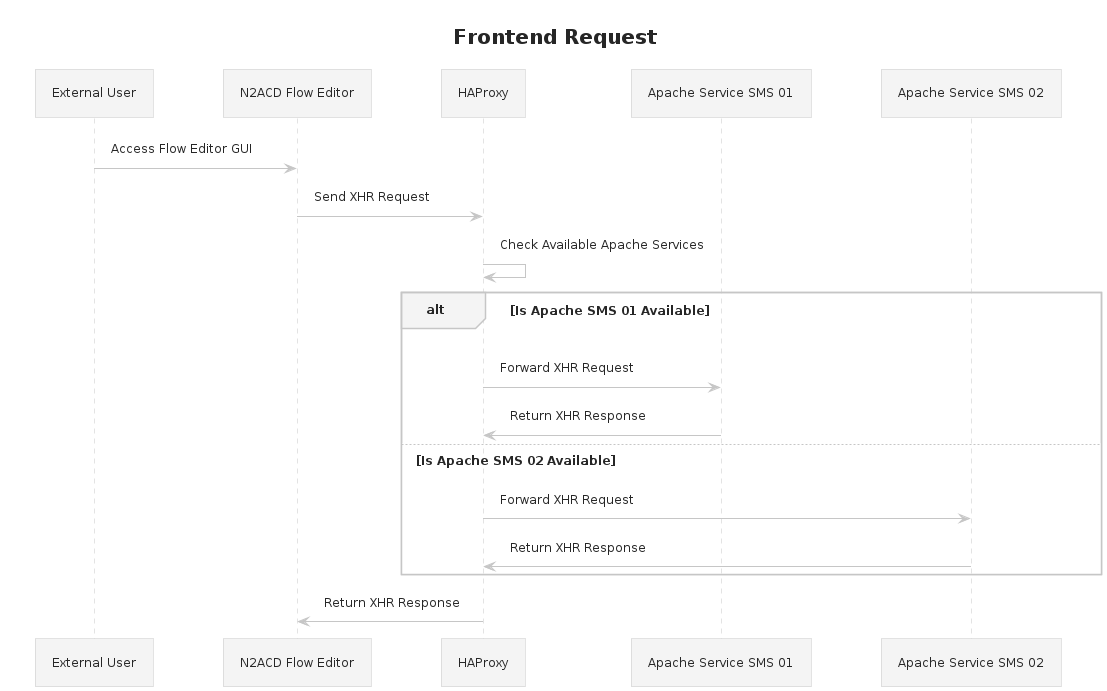
Task: Click the Is Apache SMS 01 Available condition
Action: point(609,311)
